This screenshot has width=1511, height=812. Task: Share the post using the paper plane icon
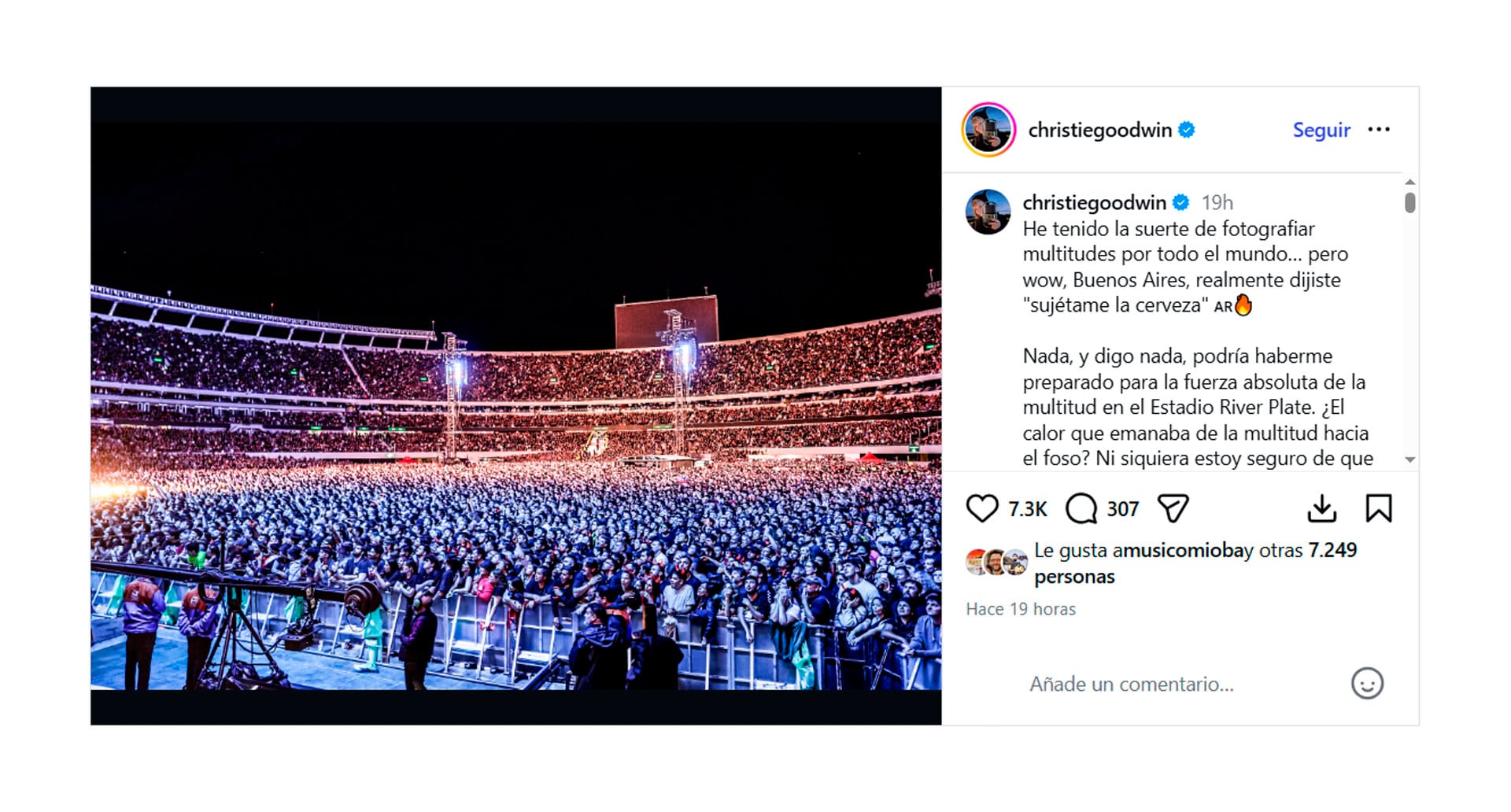pos(1173,507)
